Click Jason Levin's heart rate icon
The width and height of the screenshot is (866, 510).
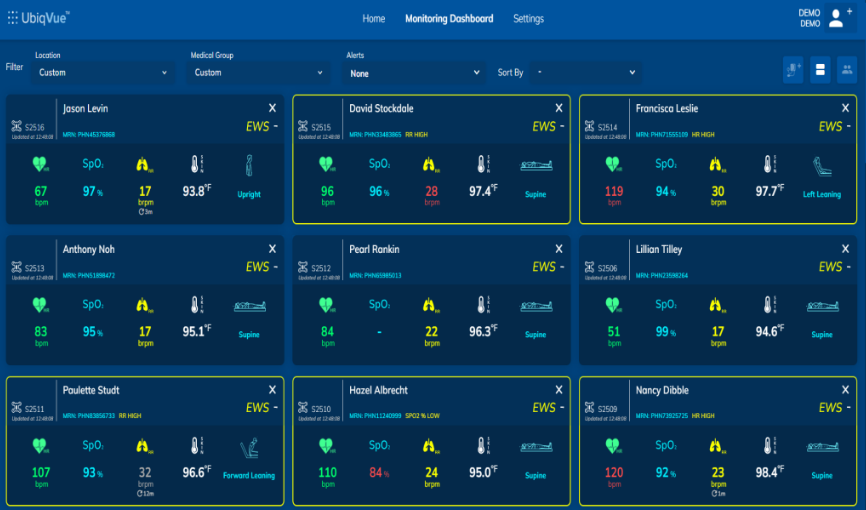point(41,165)
